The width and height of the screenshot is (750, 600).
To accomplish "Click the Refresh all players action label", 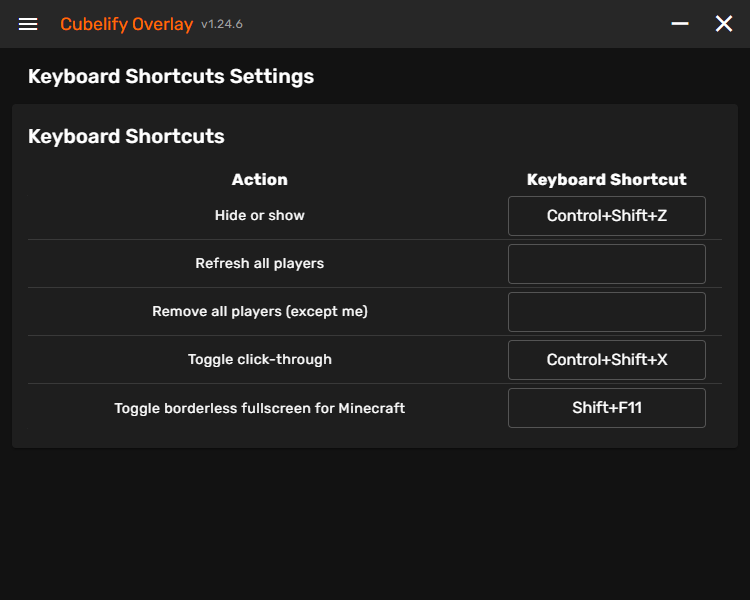I will 260,264.
